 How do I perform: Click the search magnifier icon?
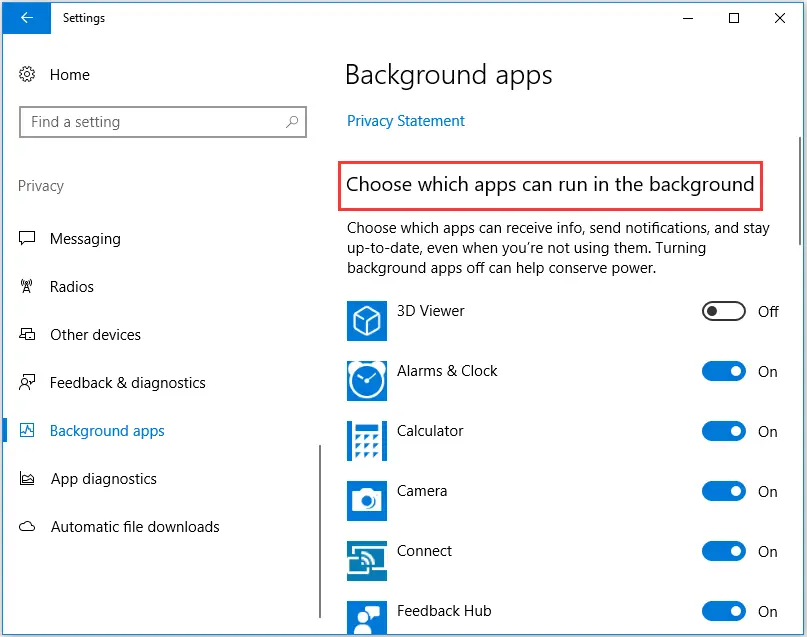tap(292, 122)
